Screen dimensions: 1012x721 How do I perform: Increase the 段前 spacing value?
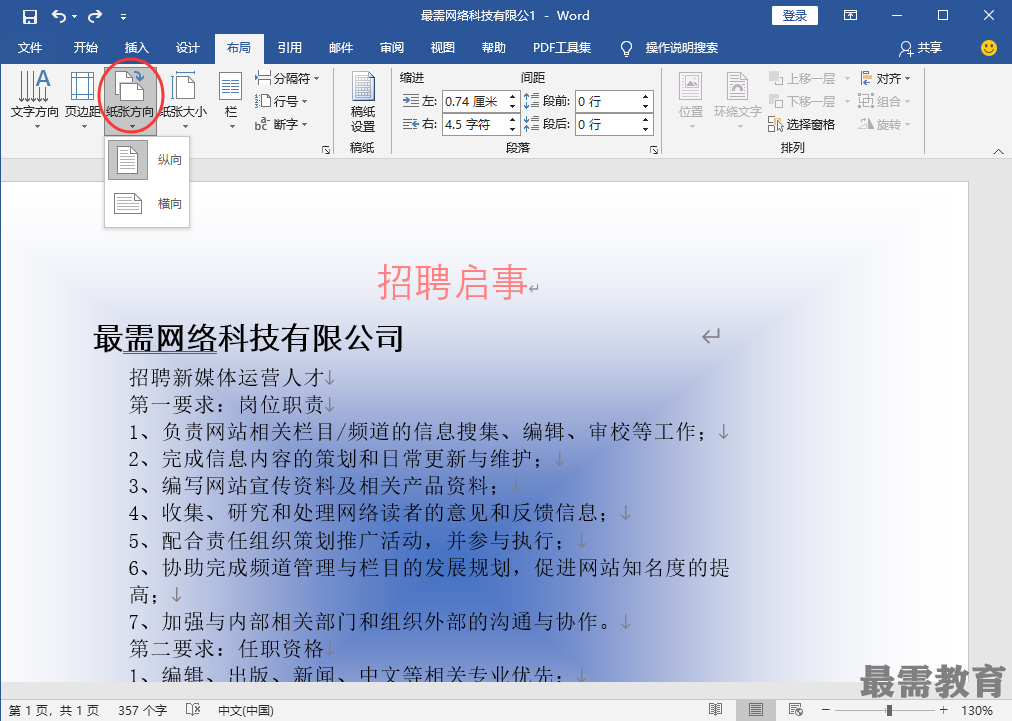pos(645,97)
